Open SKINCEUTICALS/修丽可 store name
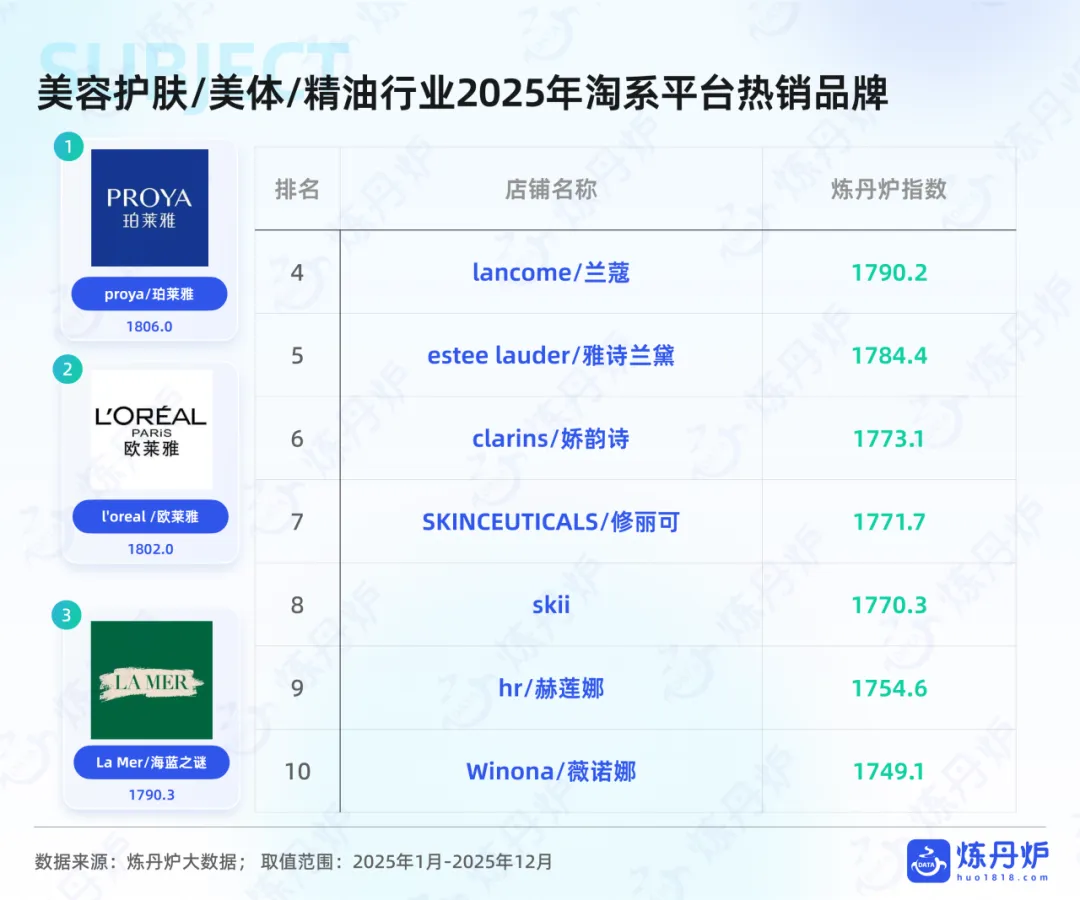 tap(551, 522)
